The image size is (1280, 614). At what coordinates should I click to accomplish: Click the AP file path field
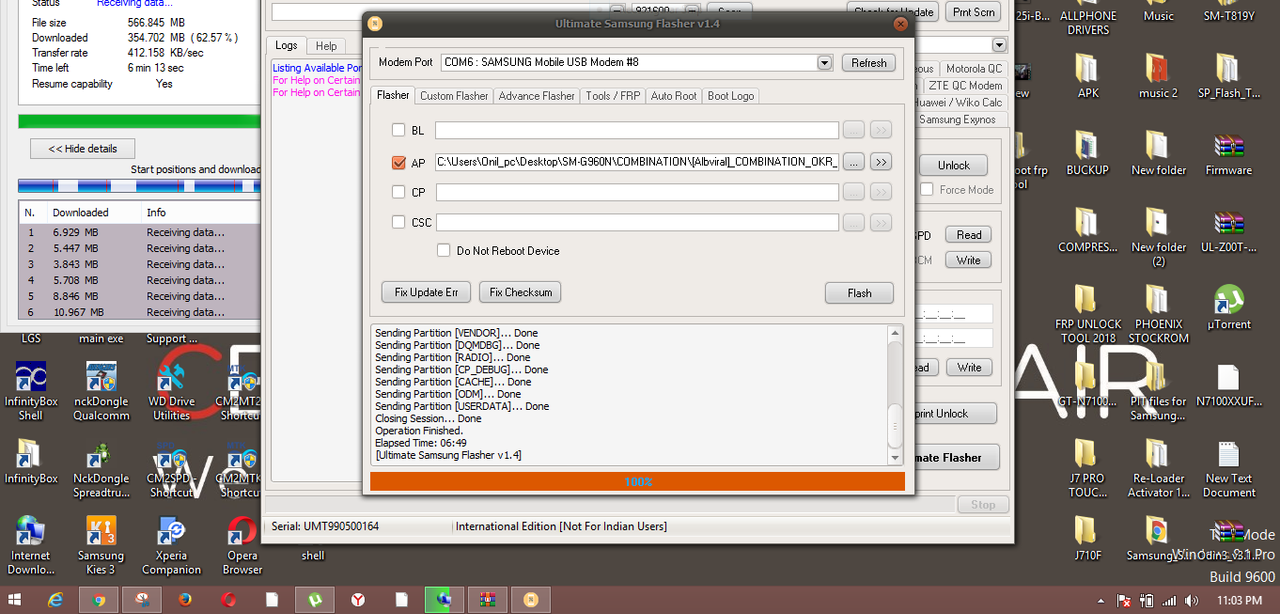click(x=638, y=162)
